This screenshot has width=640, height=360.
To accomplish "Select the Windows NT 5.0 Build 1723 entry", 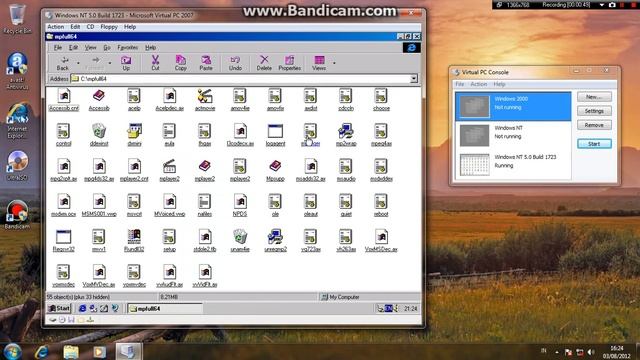I will tap(513, 164).
